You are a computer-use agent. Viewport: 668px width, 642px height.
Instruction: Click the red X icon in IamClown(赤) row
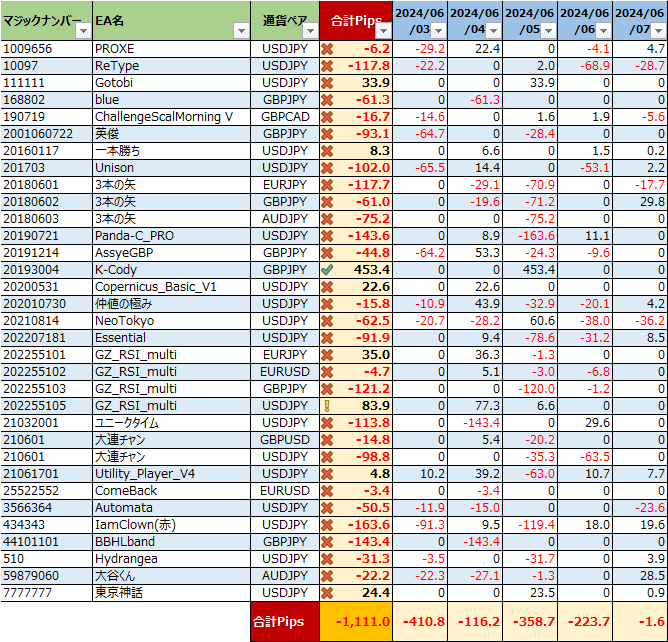pos(327,525)
